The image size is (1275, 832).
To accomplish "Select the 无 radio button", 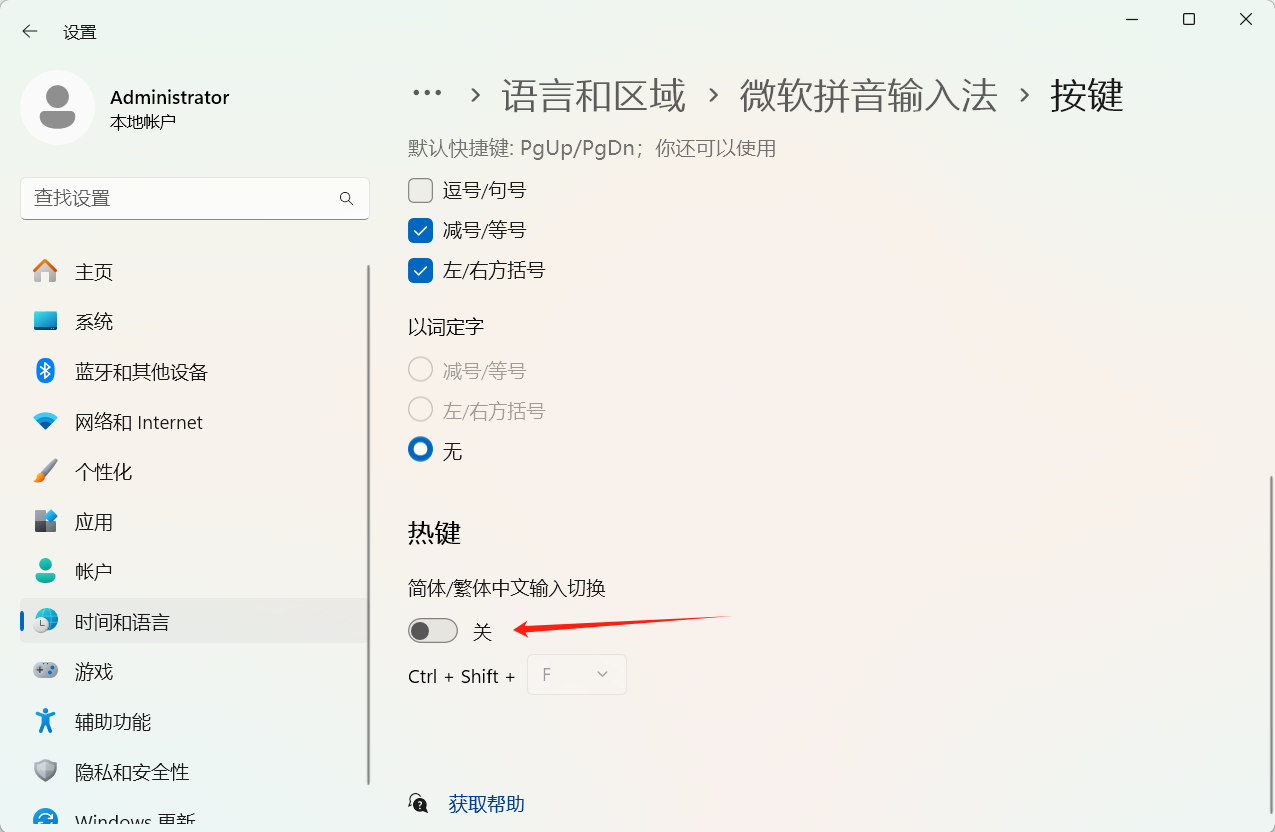I will [x=420, y=450].
